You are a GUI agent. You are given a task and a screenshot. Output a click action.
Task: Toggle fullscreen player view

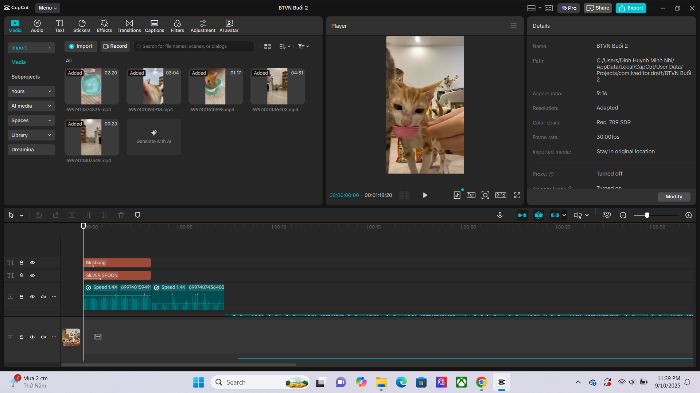coord(517,195)
